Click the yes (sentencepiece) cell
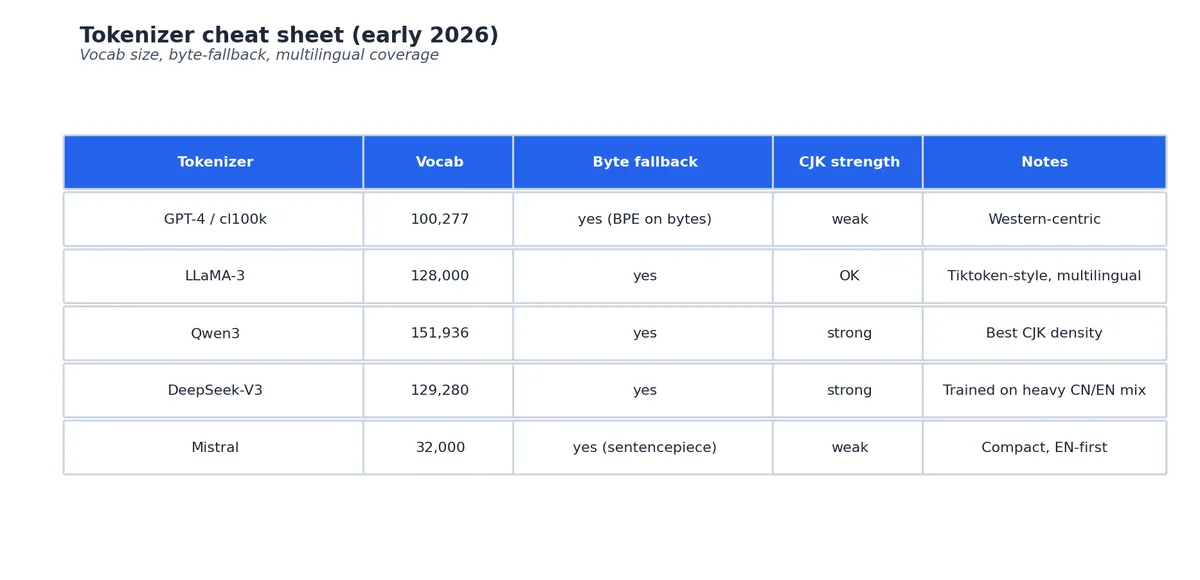 pos(644,447)
